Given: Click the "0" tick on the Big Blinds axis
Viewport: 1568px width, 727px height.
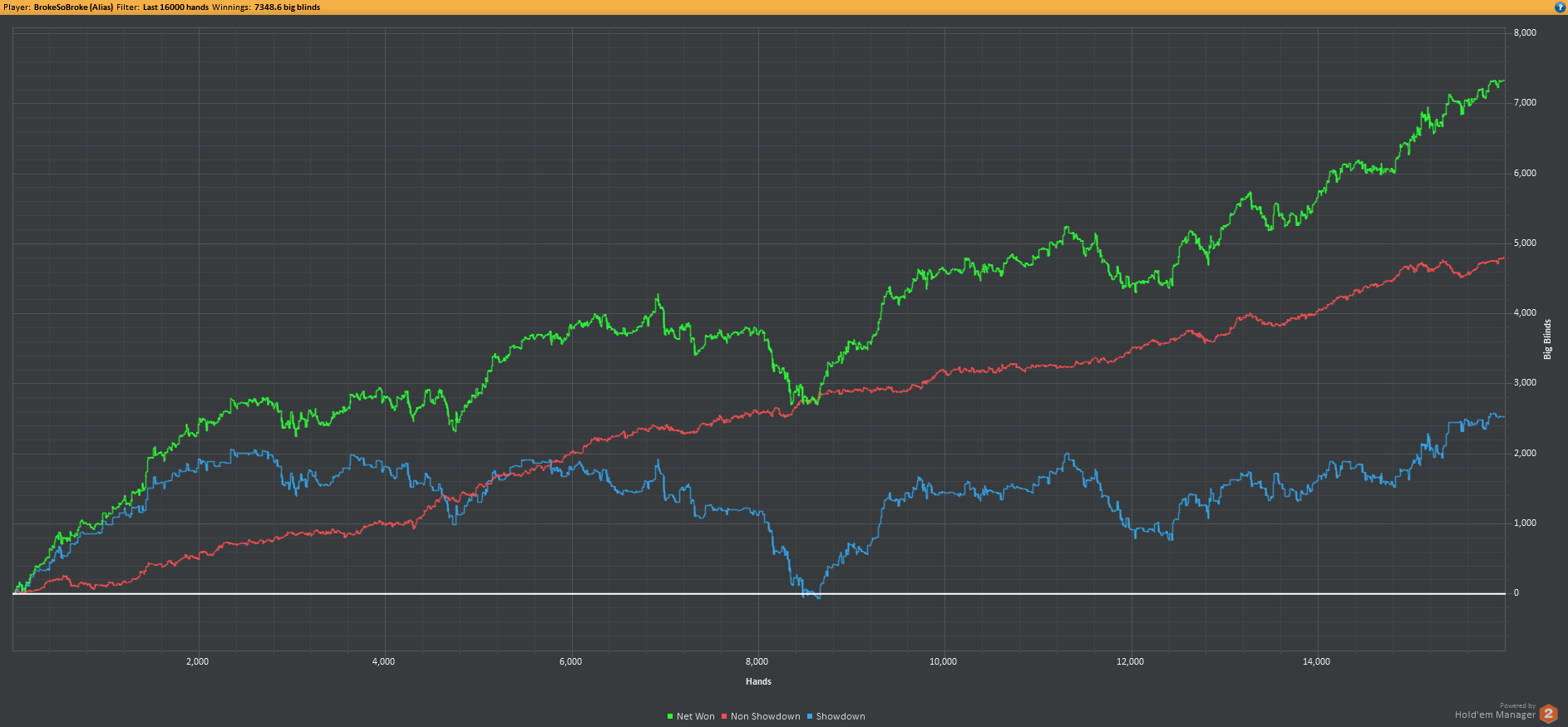Looking at the screenshot, I should pos(1516,593).
